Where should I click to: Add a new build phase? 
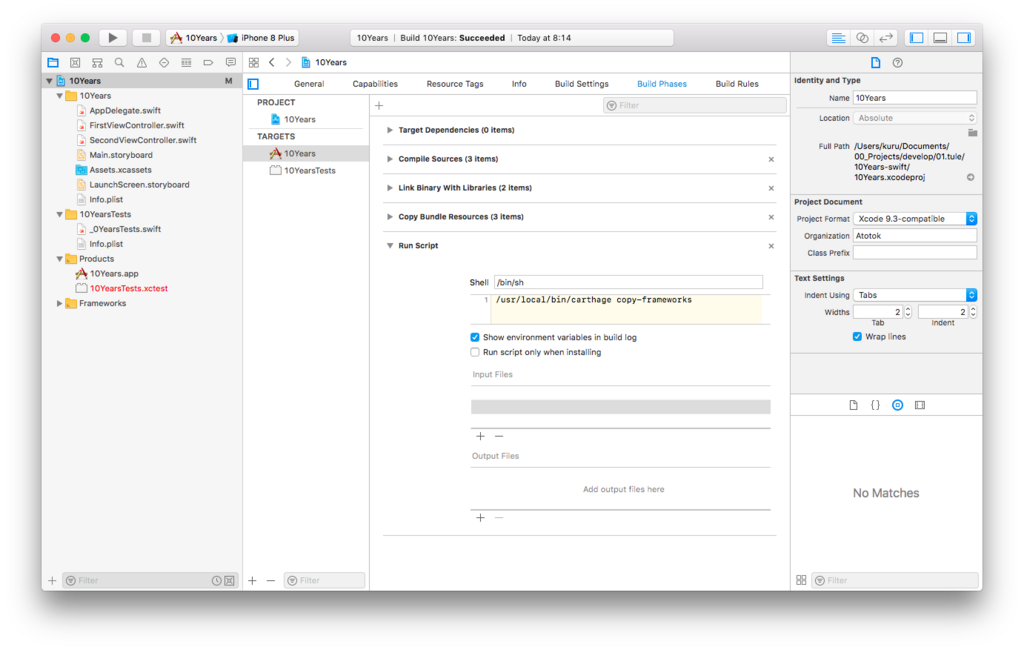pyautogui.click(x=379, y=106)
